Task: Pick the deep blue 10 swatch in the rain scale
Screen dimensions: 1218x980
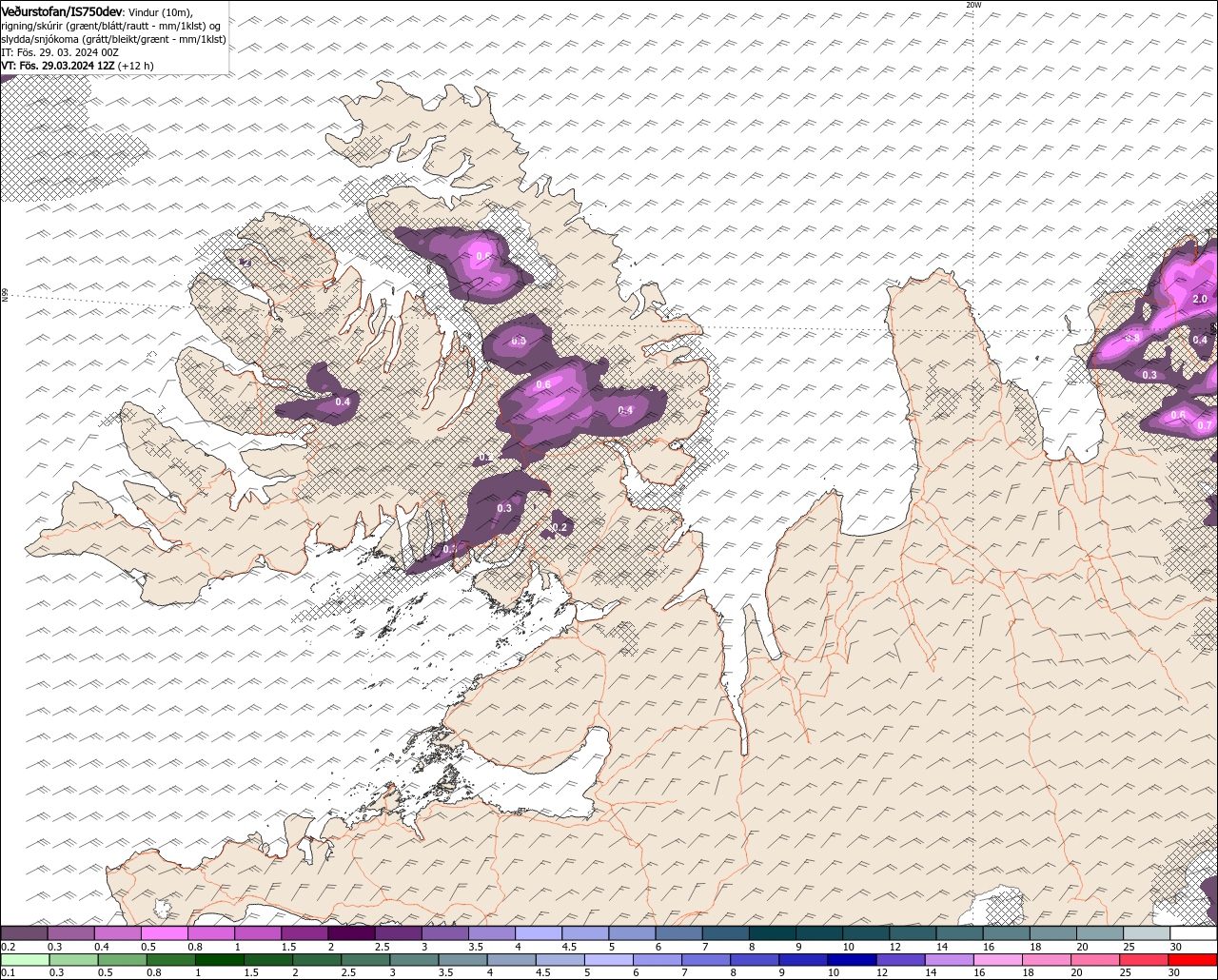Action: click(852, 960)
